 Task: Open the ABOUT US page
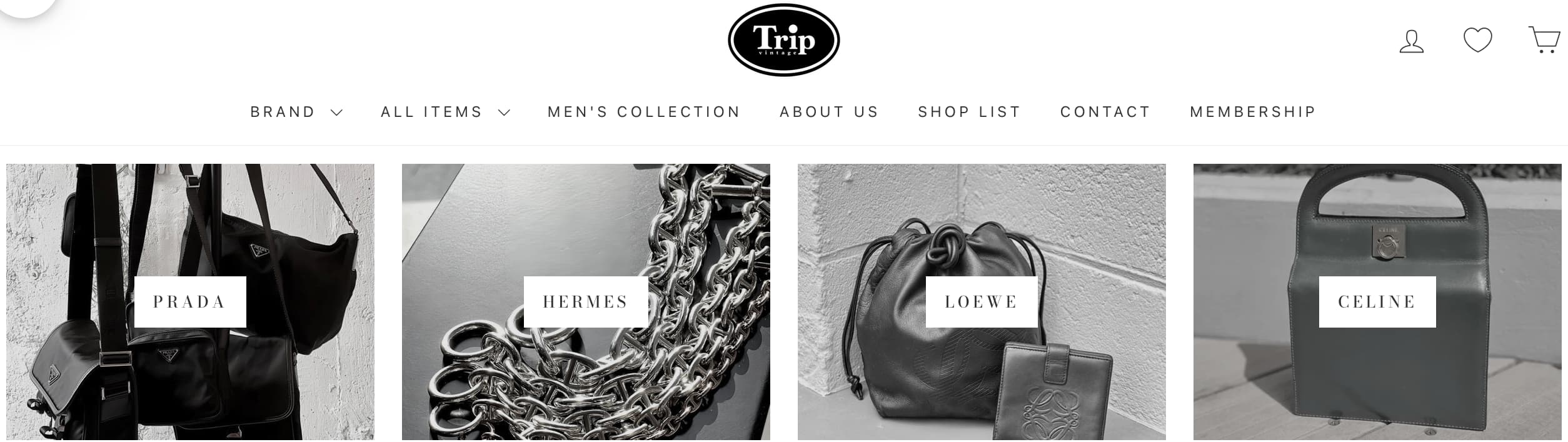pyautogui.click(x=829, y=112)
